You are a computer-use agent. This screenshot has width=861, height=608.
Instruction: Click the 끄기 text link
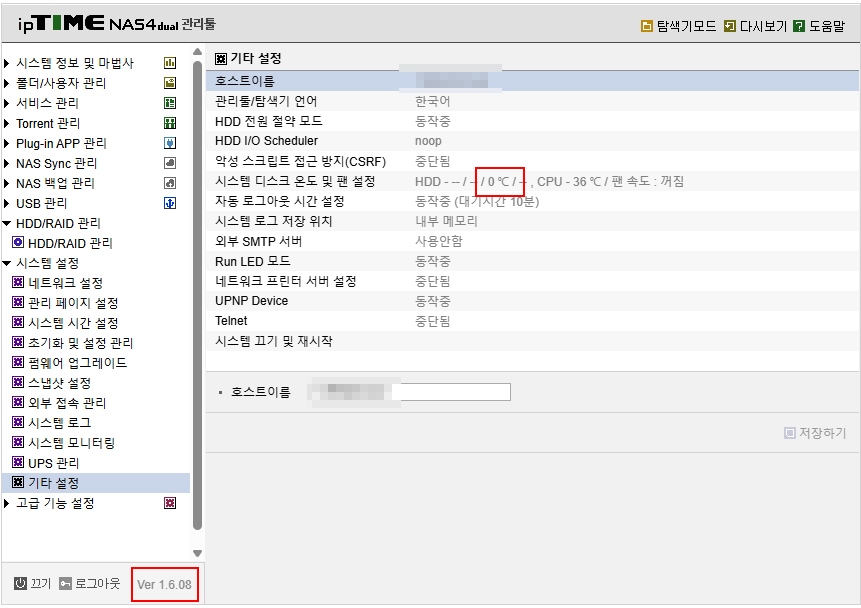click(x=41, y=583)
